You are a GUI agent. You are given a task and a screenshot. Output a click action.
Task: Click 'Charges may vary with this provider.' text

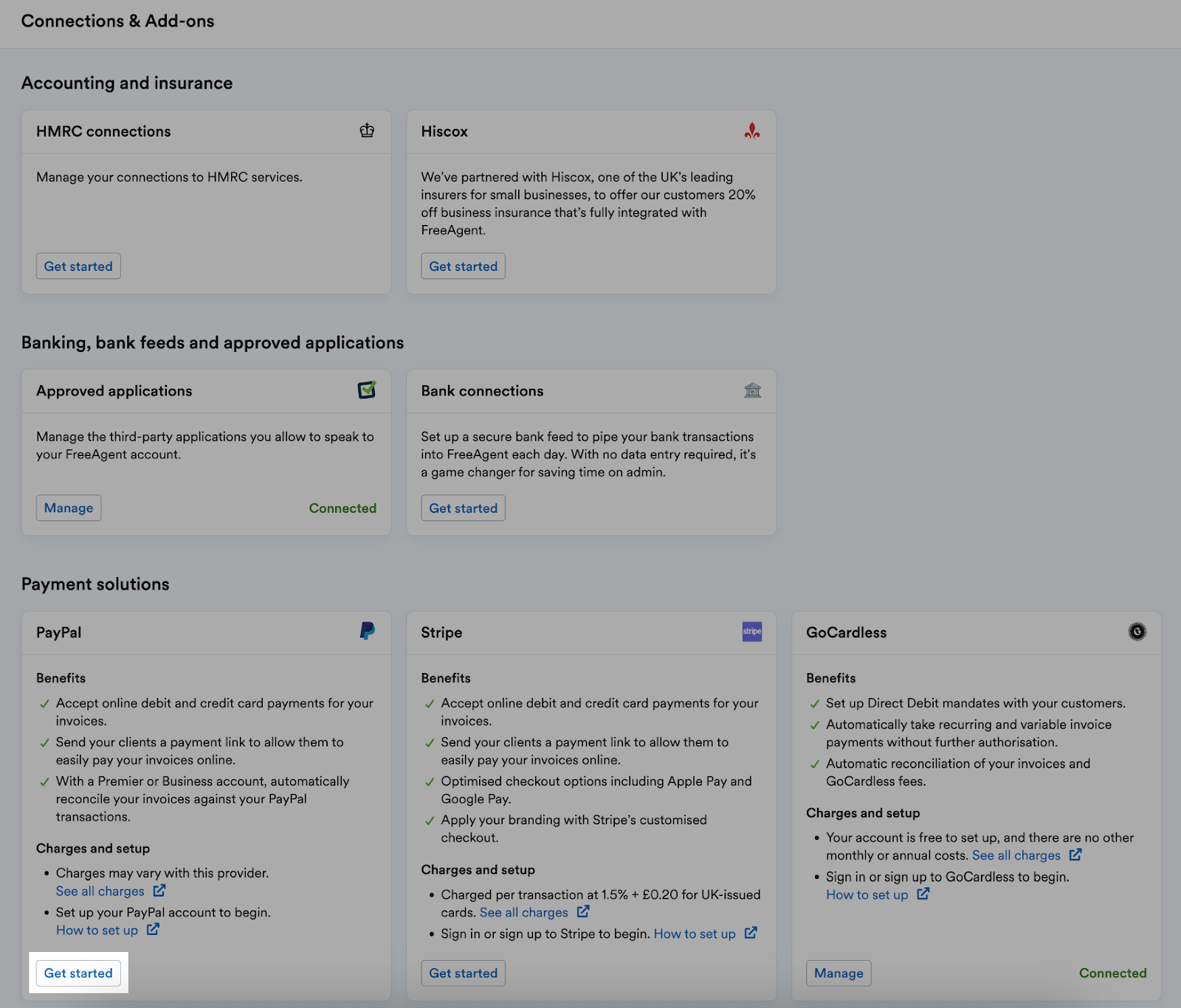162,873
